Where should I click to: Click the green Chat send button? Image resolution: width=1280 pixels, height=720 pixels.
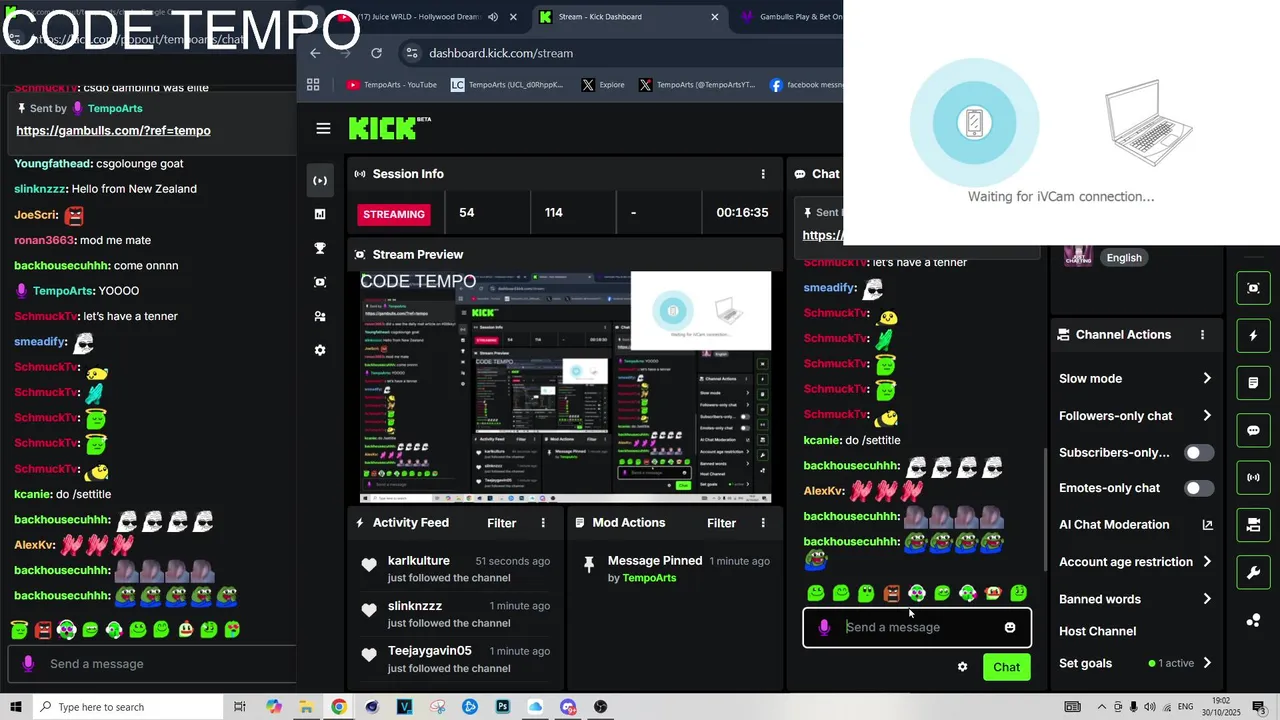1006,667
